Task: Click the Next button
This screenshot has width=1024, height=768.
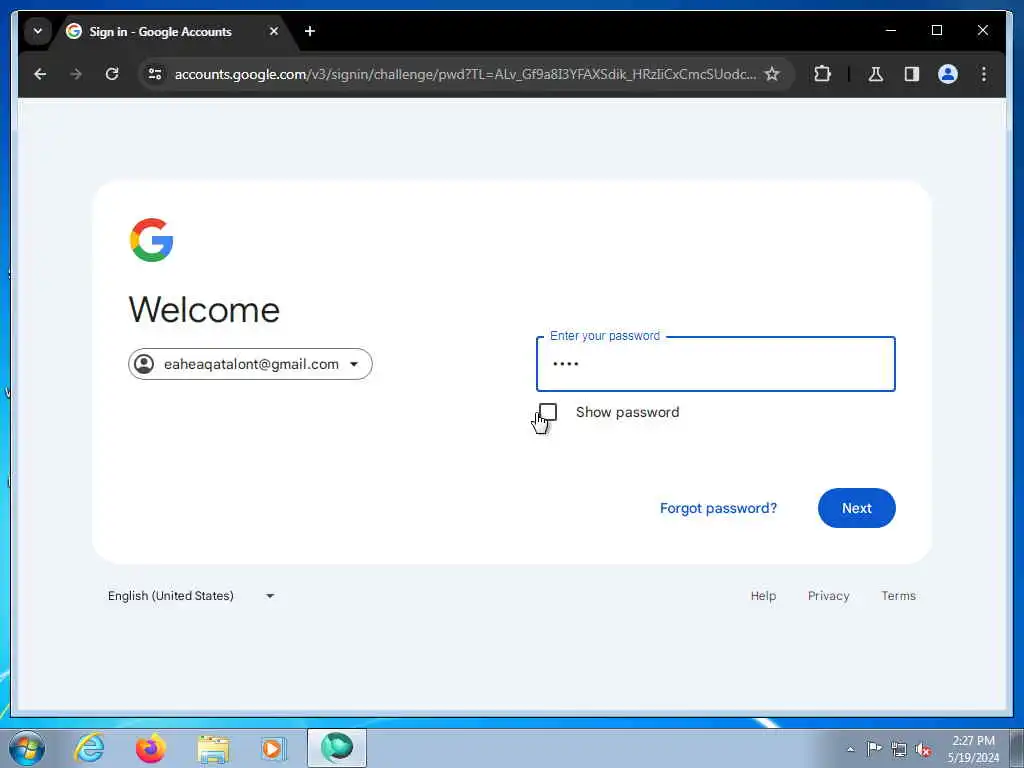Action: (x=856, y=508)
